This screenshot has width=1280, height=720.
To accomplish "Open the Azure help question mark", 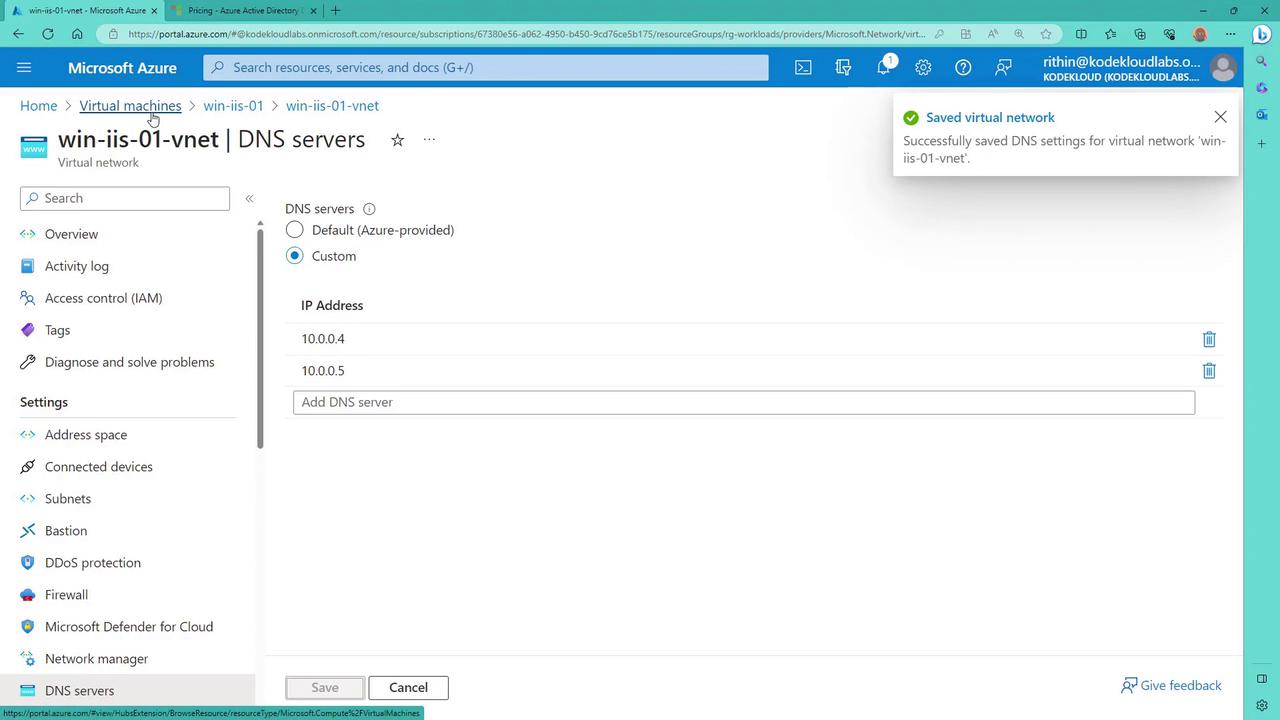I will point(963,67).
